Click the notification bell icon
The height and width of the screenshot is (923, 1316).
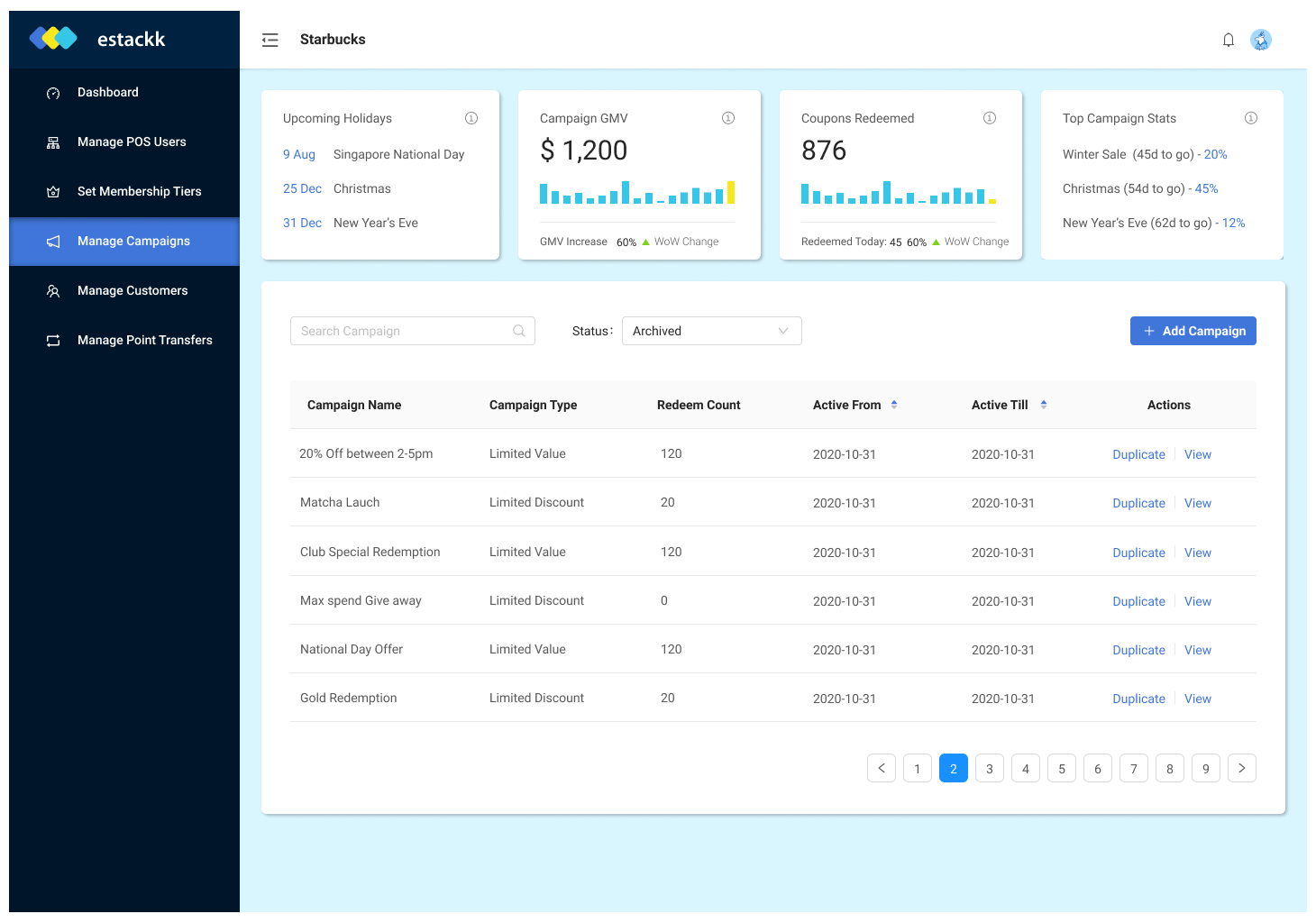pyautogui.click(x=1228, y=40)
